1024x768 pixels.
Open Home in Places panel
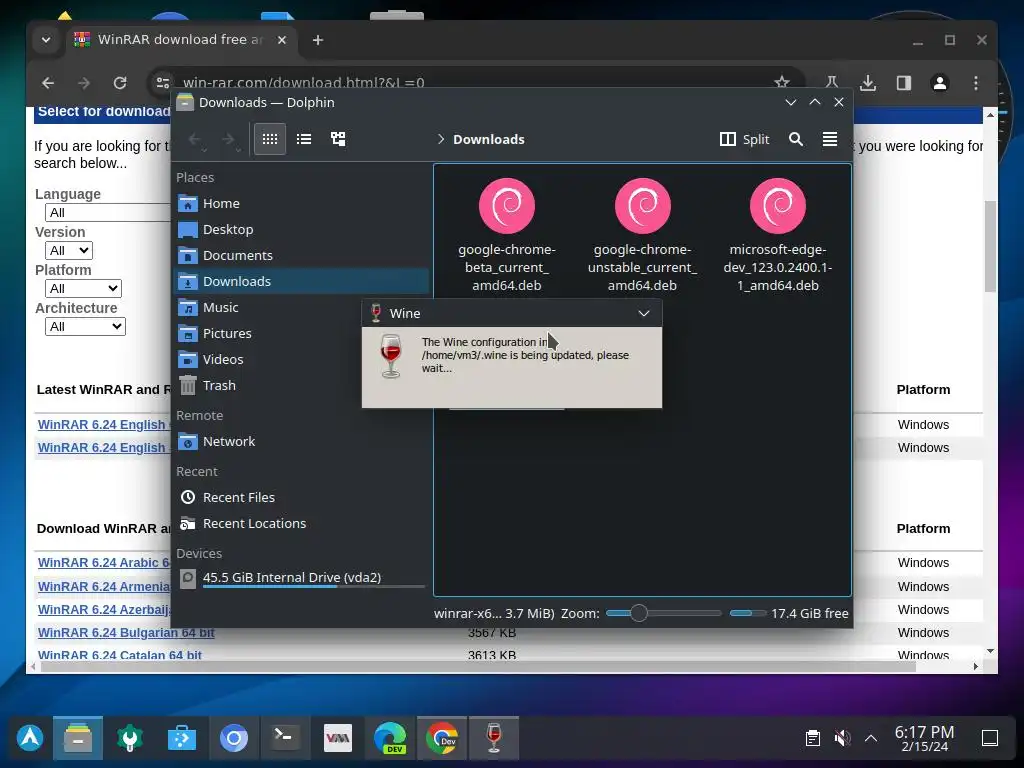(x=301, y=203)
